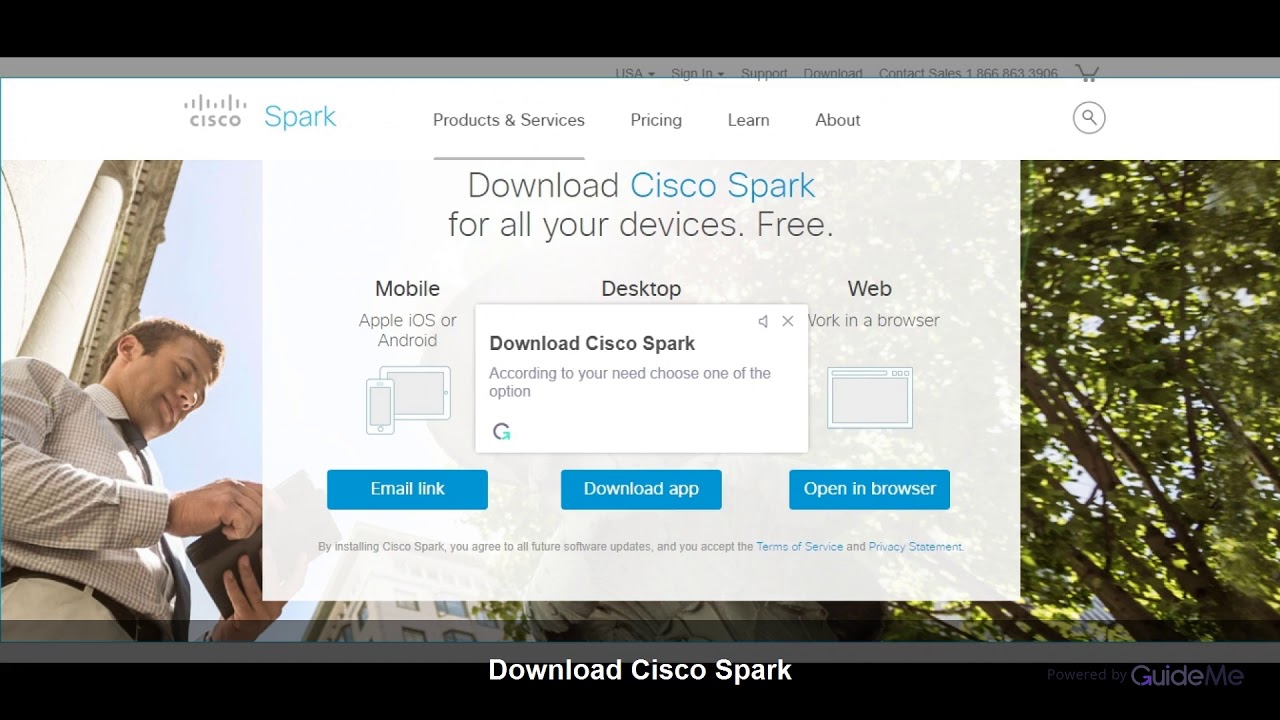
Task: Expand the USA region dropdown
Action: [x=635, y=73]
